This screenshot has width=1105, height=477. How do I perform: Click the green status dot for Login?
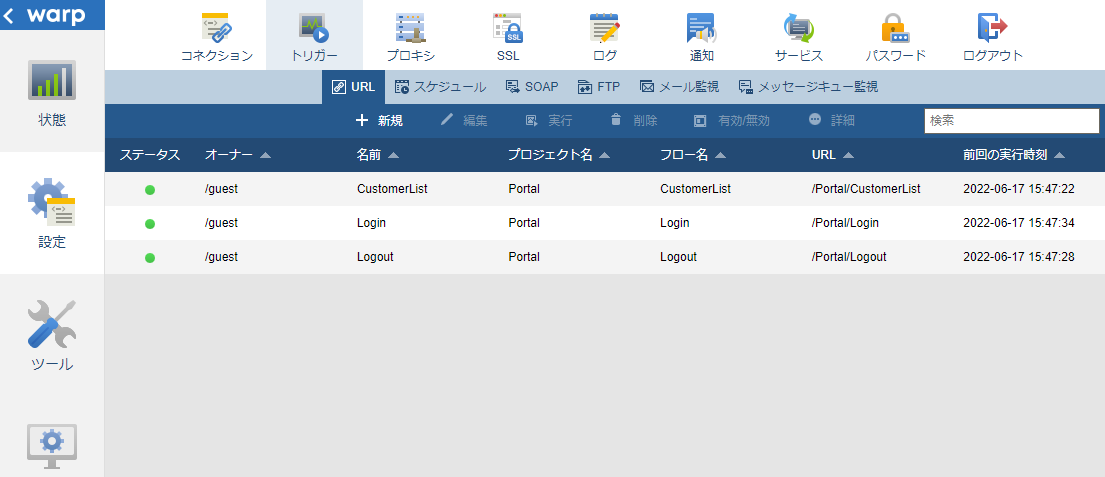tap(149, 224)
